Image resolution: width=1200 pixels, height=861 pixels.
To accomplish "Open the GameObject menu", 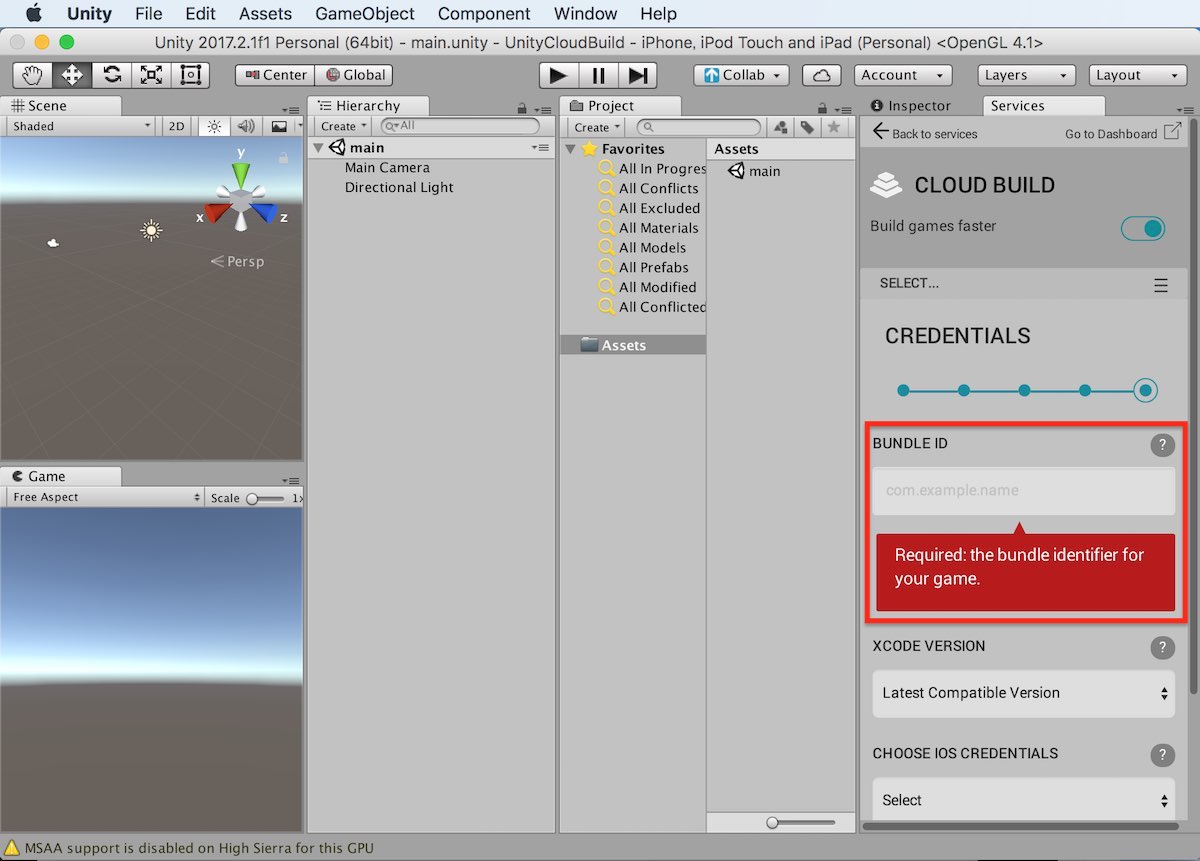I will click(365, 14).
